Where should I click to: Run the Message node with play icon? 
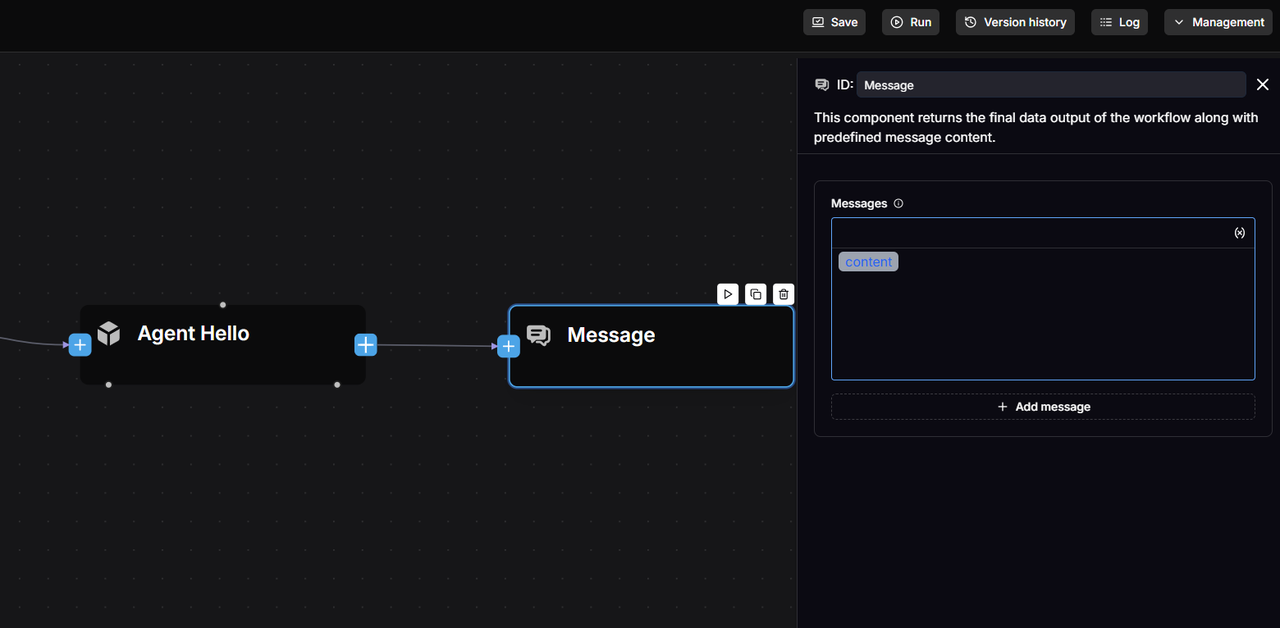point(728,294)
